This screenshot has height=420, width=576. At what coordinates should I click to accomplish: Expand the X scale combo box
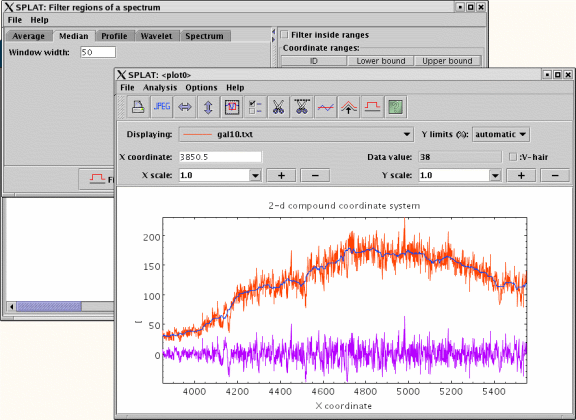click(x=256, y=175)
